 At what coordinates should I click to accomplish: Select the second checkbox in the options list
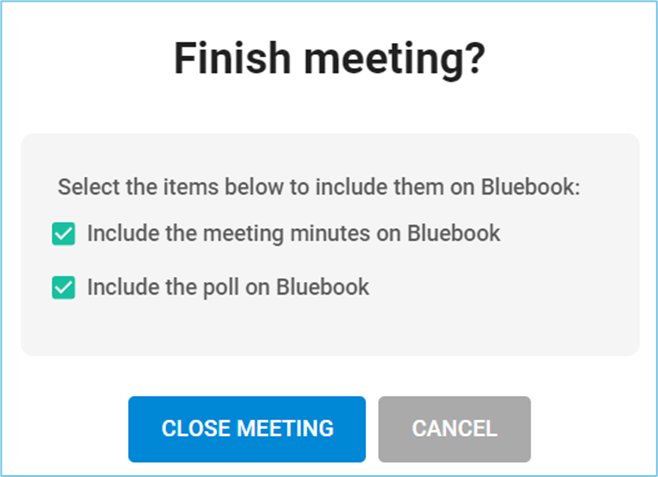pos(64,288)
